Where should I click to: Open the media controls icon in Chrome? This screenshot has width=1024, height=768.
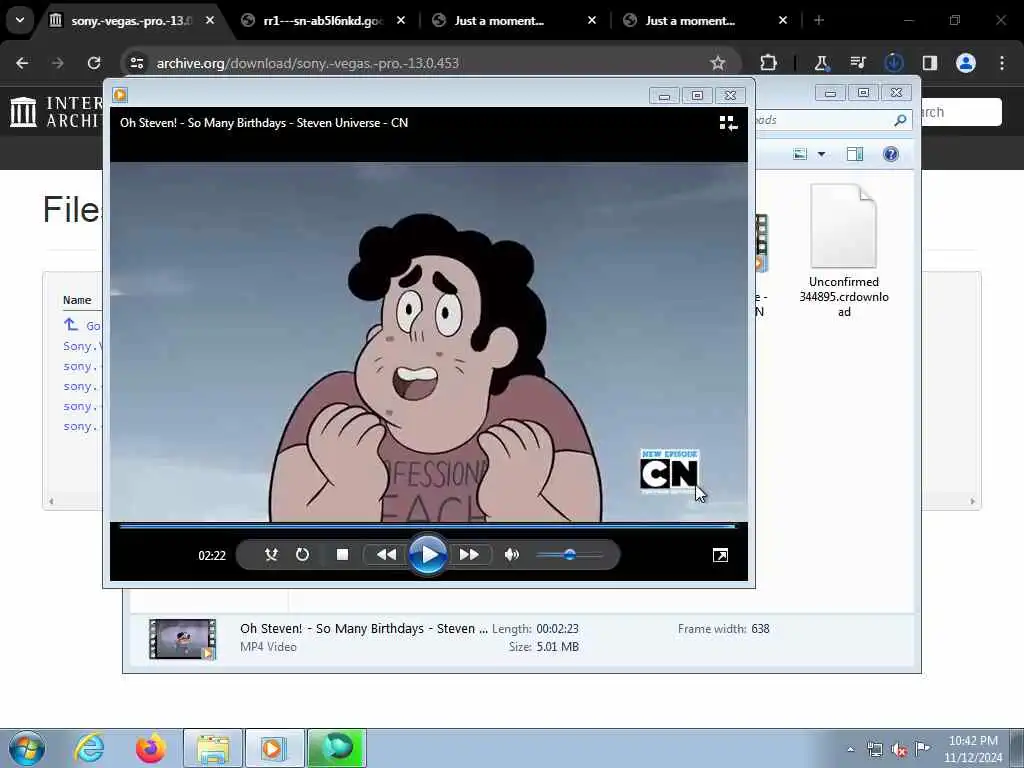click(857, 63)
